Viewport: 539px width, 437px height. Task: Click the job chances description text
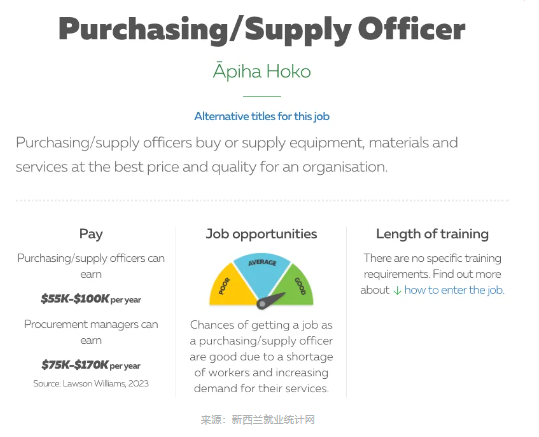tap(261, 356)
